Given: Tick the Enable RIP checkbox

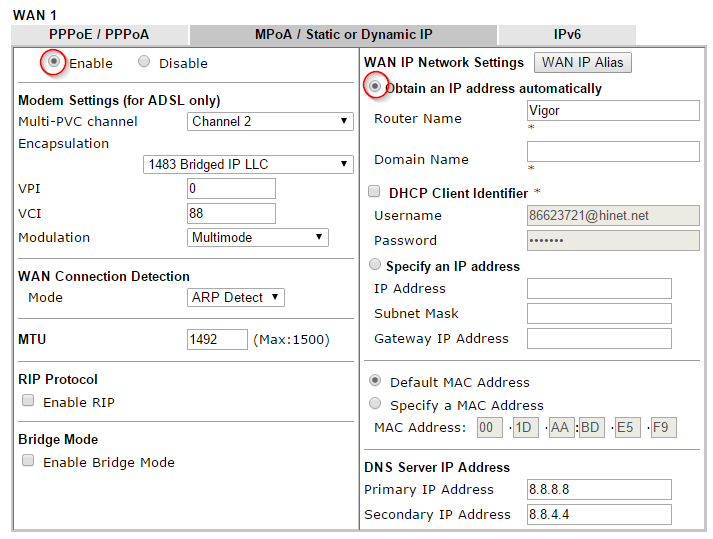Looking at the screenshot, I should coord(29,402).
